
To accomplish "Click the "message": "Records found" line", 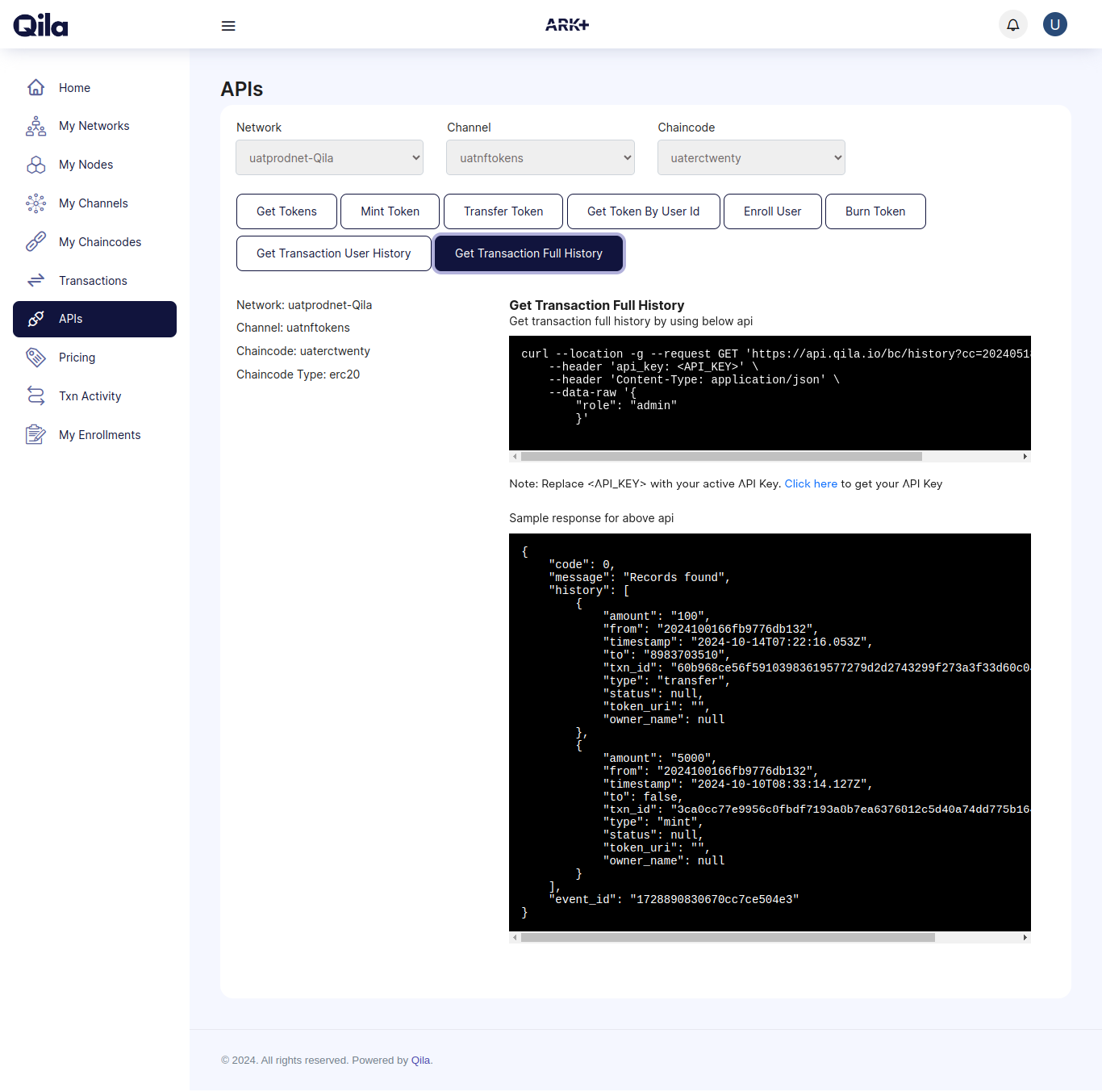I will point(639,578).
